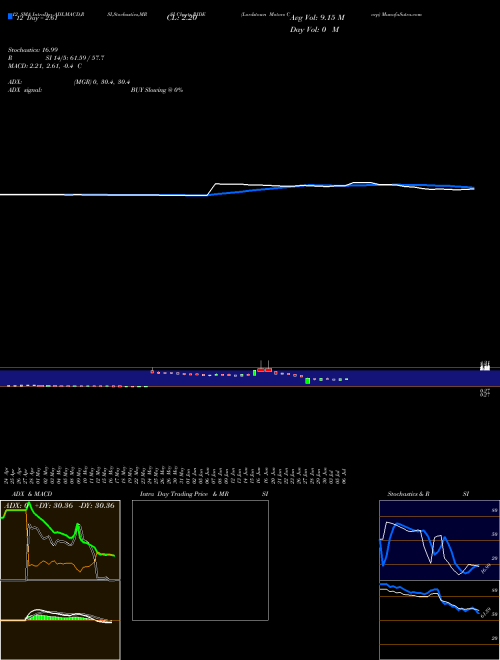
Task: Click the 'CL: 2.20' closing price label
Action: [x=182, y=18]
